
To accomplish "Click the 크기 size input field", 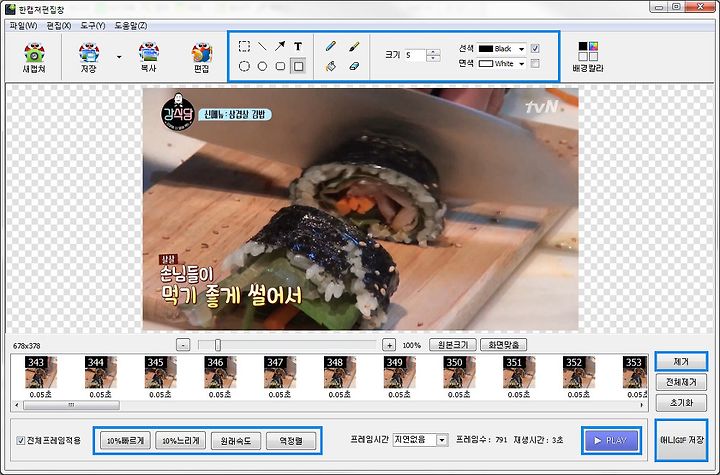I will pos(415,55).
